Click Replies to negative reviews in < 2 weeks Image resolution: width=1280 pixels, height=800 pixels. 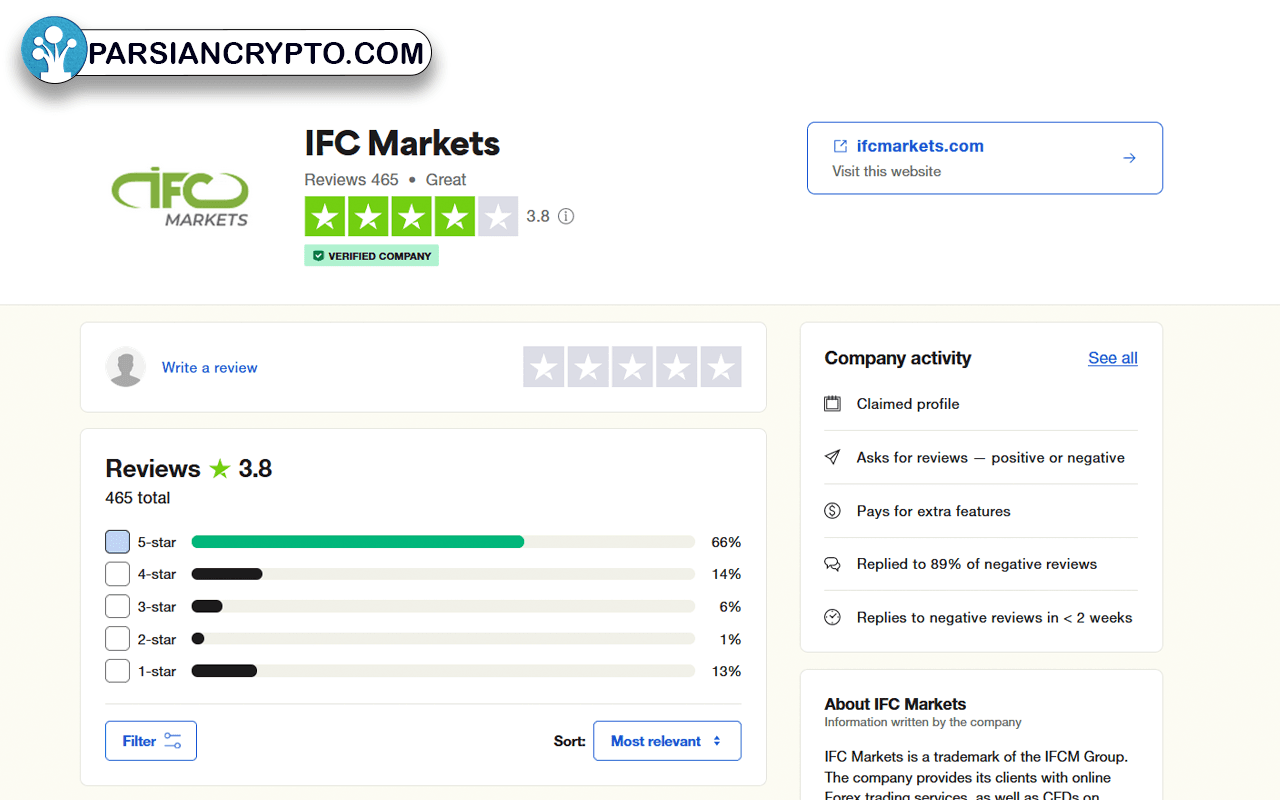(995, 618)
